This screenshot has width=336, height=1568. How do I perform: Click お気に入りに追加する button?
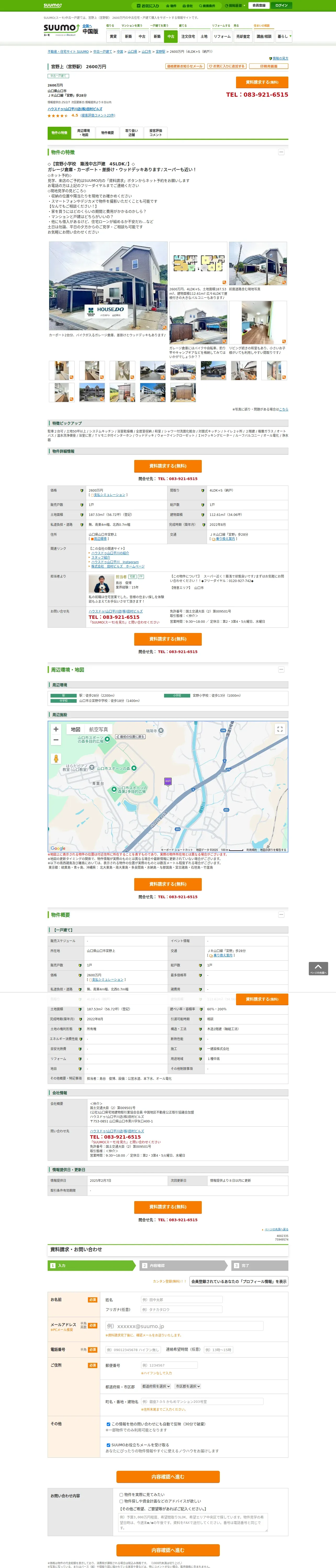tap(227, 66)
